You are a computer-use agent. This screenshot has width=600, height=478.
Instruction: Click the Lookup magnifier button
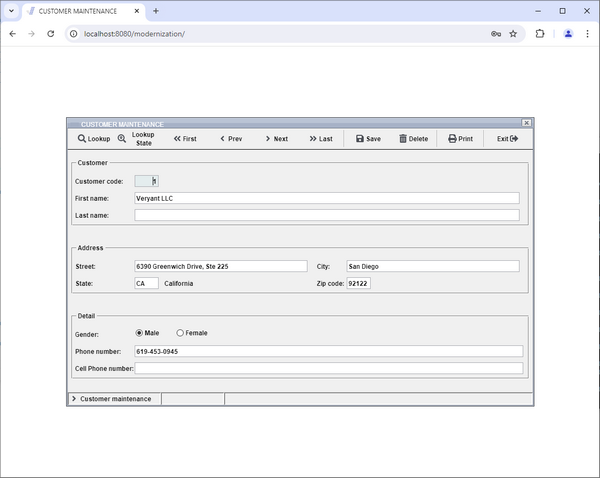pos(94,139)
